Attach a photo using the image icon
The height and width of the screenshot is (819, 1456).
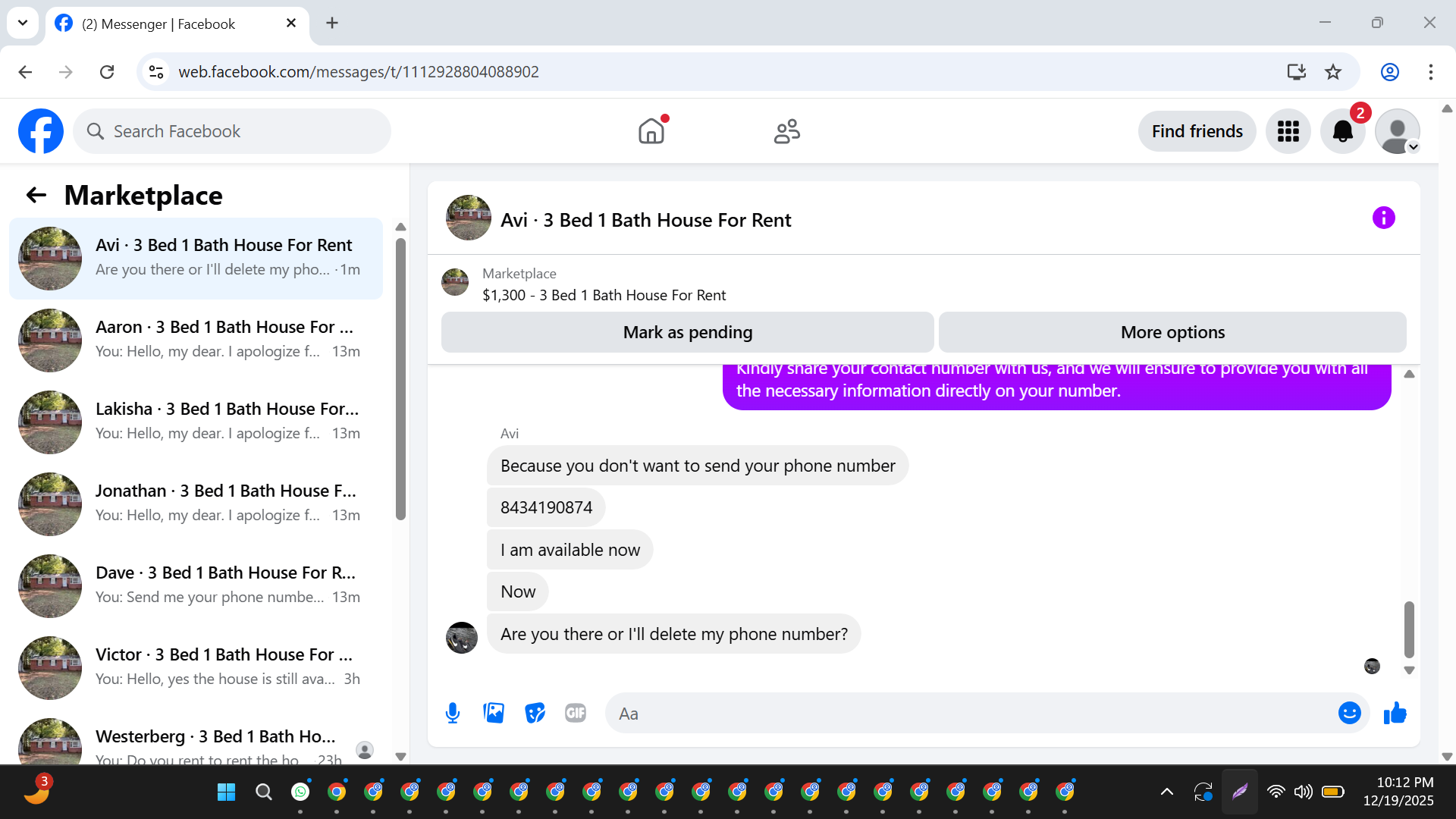pyautogui.click(x=494, y=713)
